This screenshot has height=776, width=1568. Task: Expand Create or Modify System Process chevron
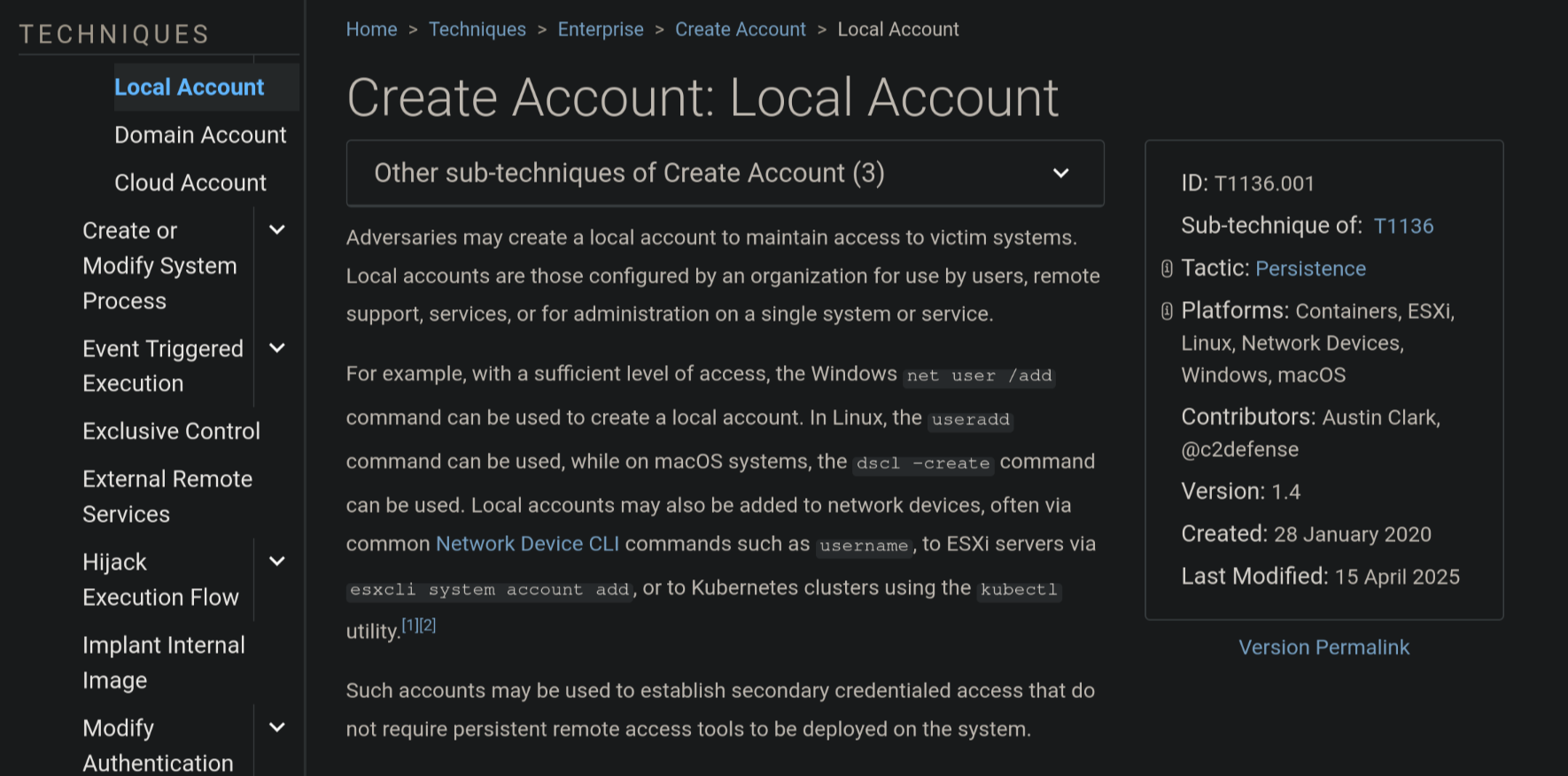pyautogui.click(x=277, y=230)
